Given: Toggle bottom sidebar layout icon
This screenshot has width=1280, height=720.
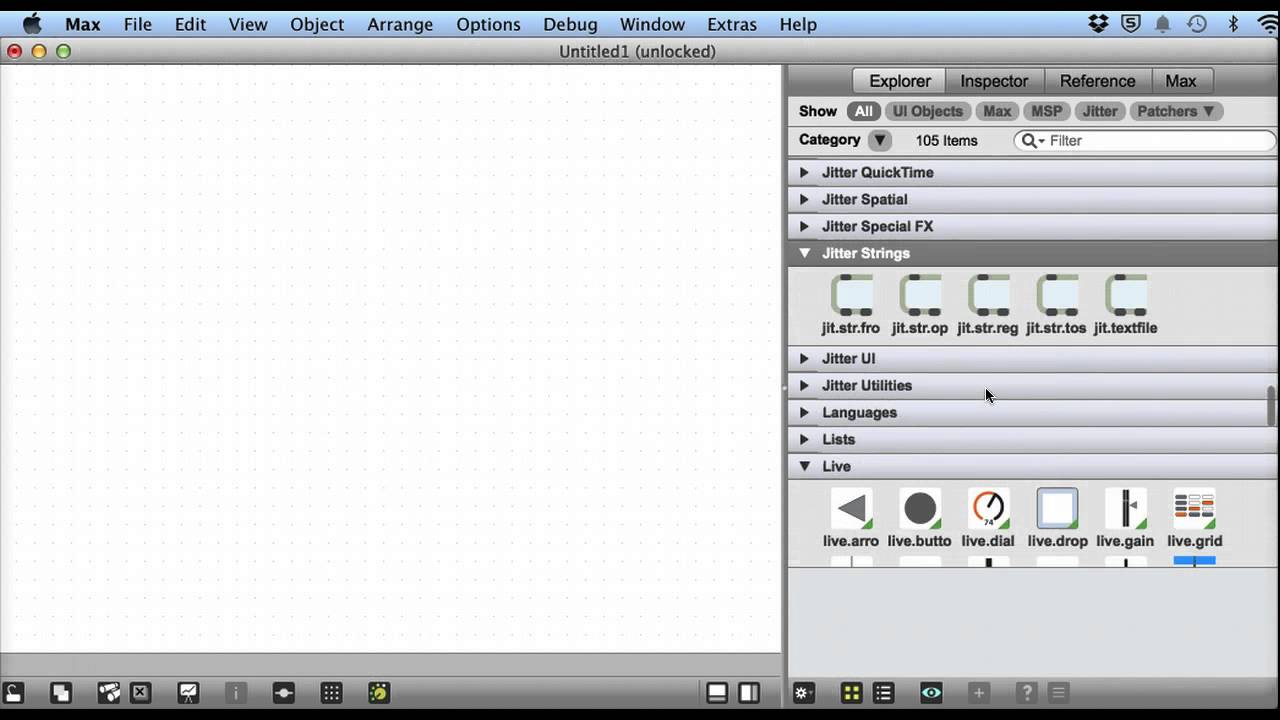Looking at the screenshot, I should (717, 692).
